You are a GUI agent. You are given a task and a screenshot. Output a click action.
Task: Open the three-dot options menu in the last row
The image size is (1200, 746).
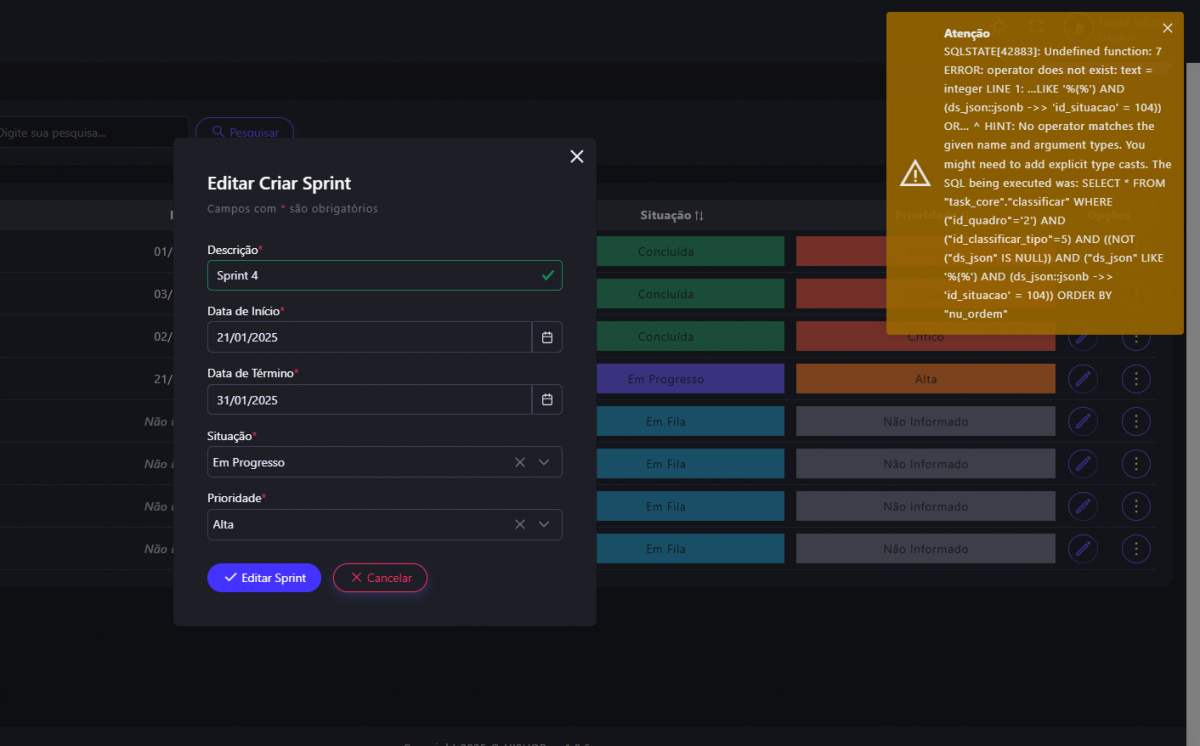point(1135,548)
